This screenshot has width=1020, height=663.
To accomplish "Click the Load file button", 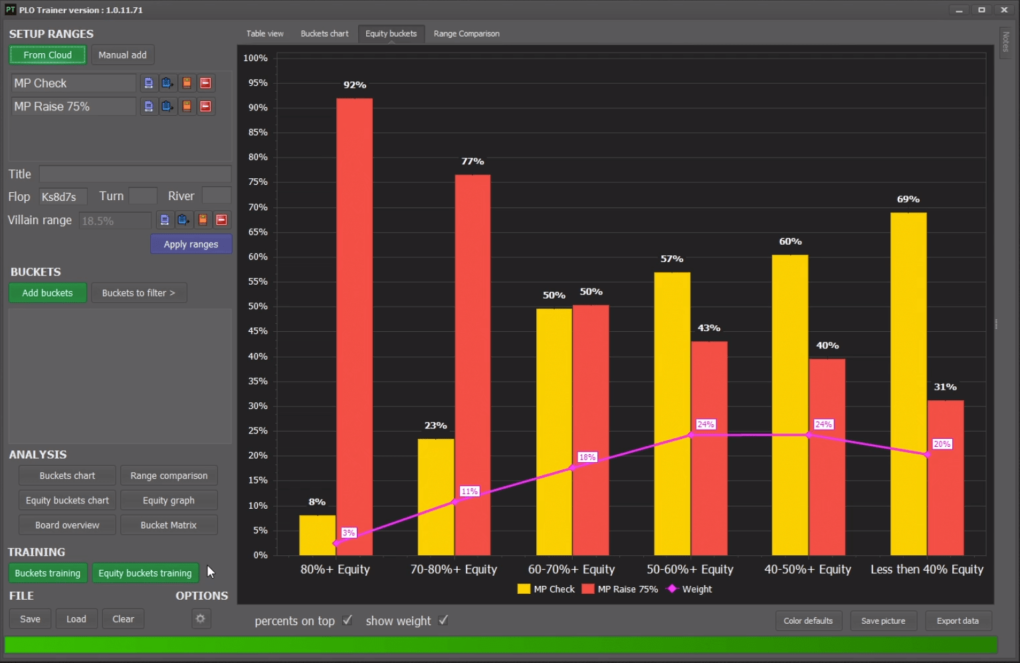I will pyautogui.click(x=76, y=619).
